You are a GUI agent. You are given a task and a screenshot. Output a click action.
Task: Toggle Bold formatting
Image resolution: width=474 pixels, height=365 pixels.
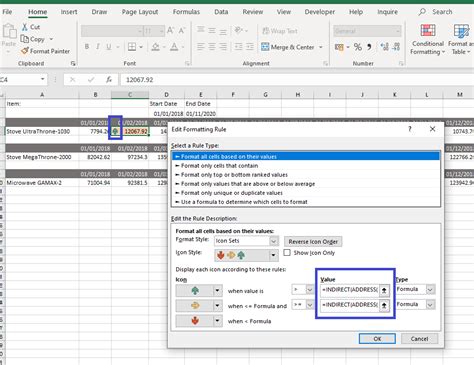point(87,47)
